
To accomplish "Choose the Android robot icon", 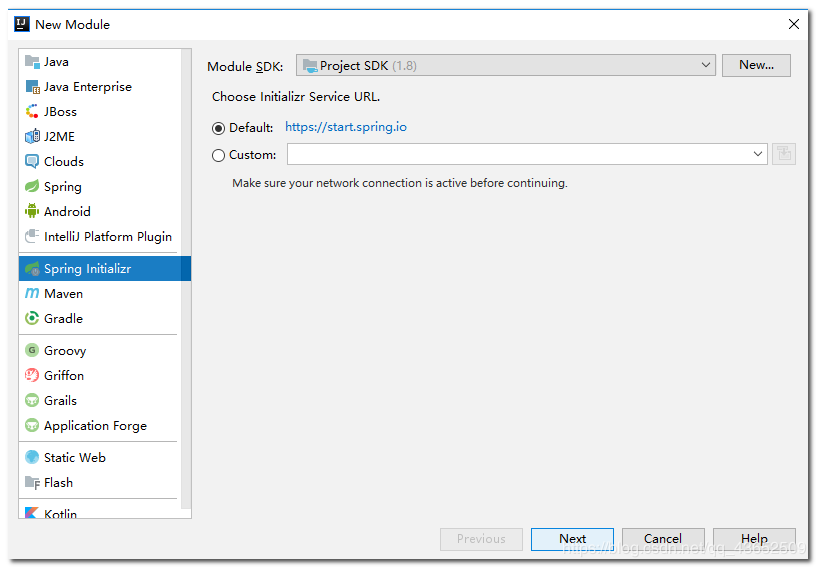I will click(32, 212).
